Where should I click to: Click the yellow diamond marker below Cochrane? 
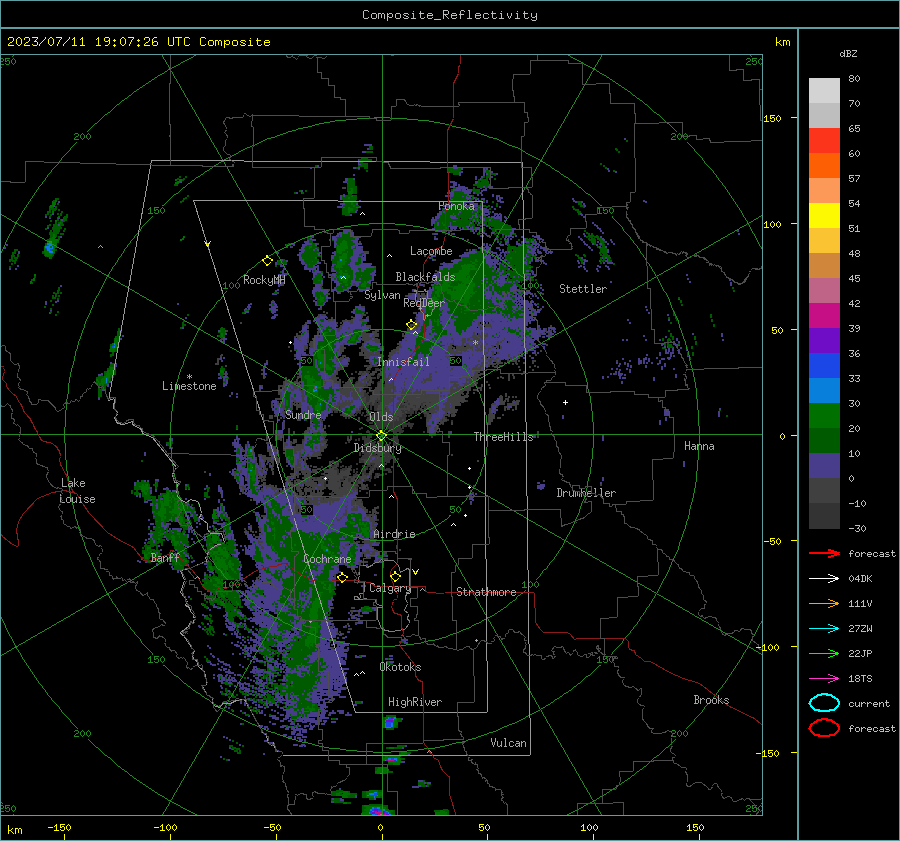click(342, 577)
